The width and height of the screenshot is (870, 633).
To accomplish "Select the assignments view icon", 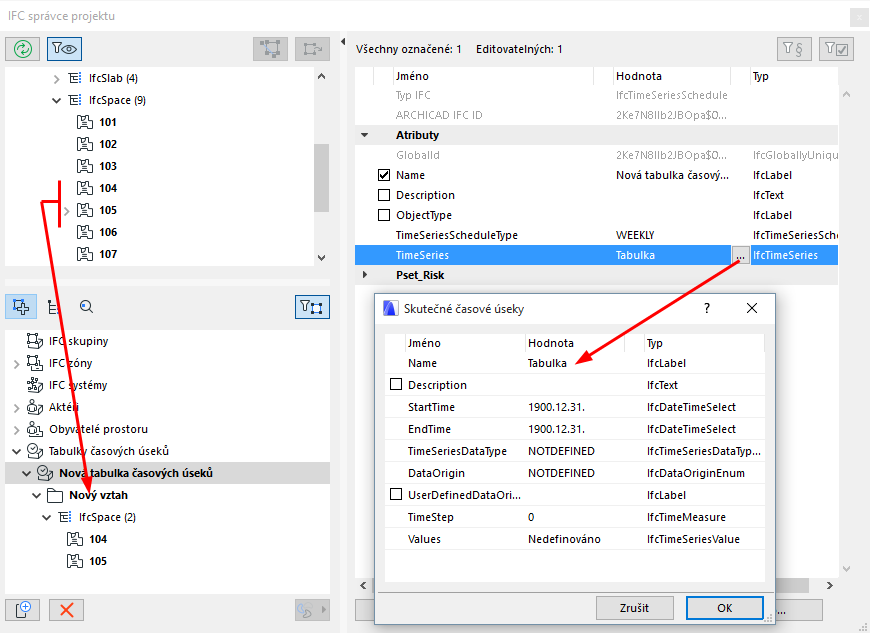I will (21, 307).
